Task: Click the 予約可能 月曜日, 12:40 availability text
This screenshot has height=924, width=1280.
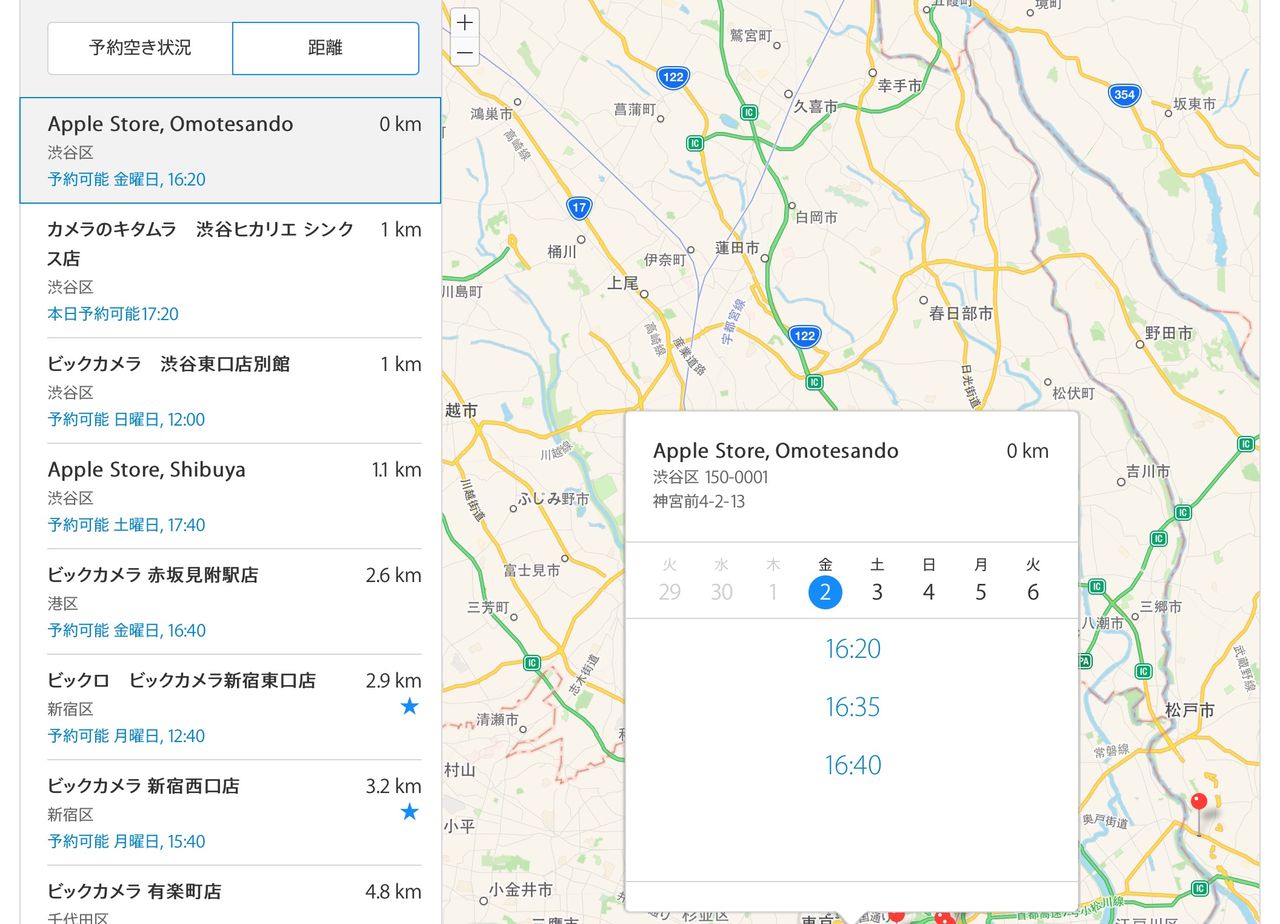Action: pos(126,736)
